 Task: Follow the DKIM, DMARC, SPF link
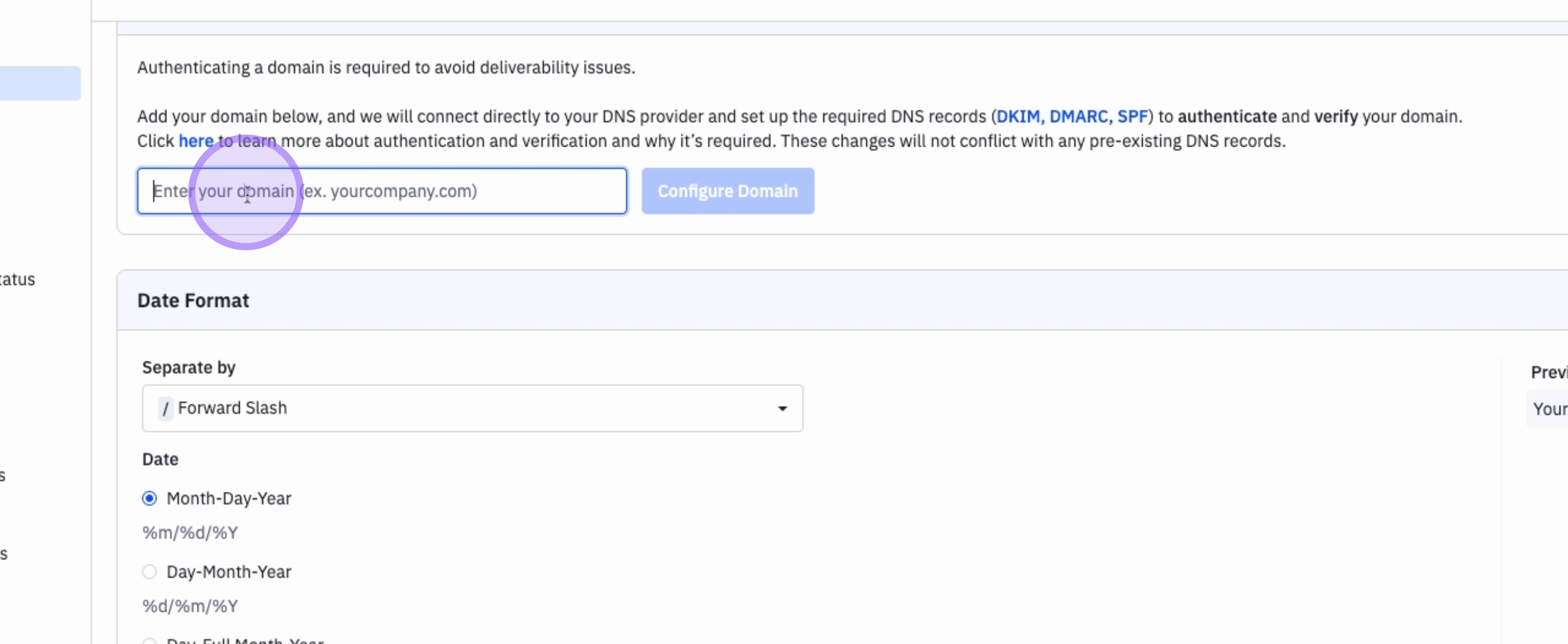pyautogui.click(x=1072, y=116)
